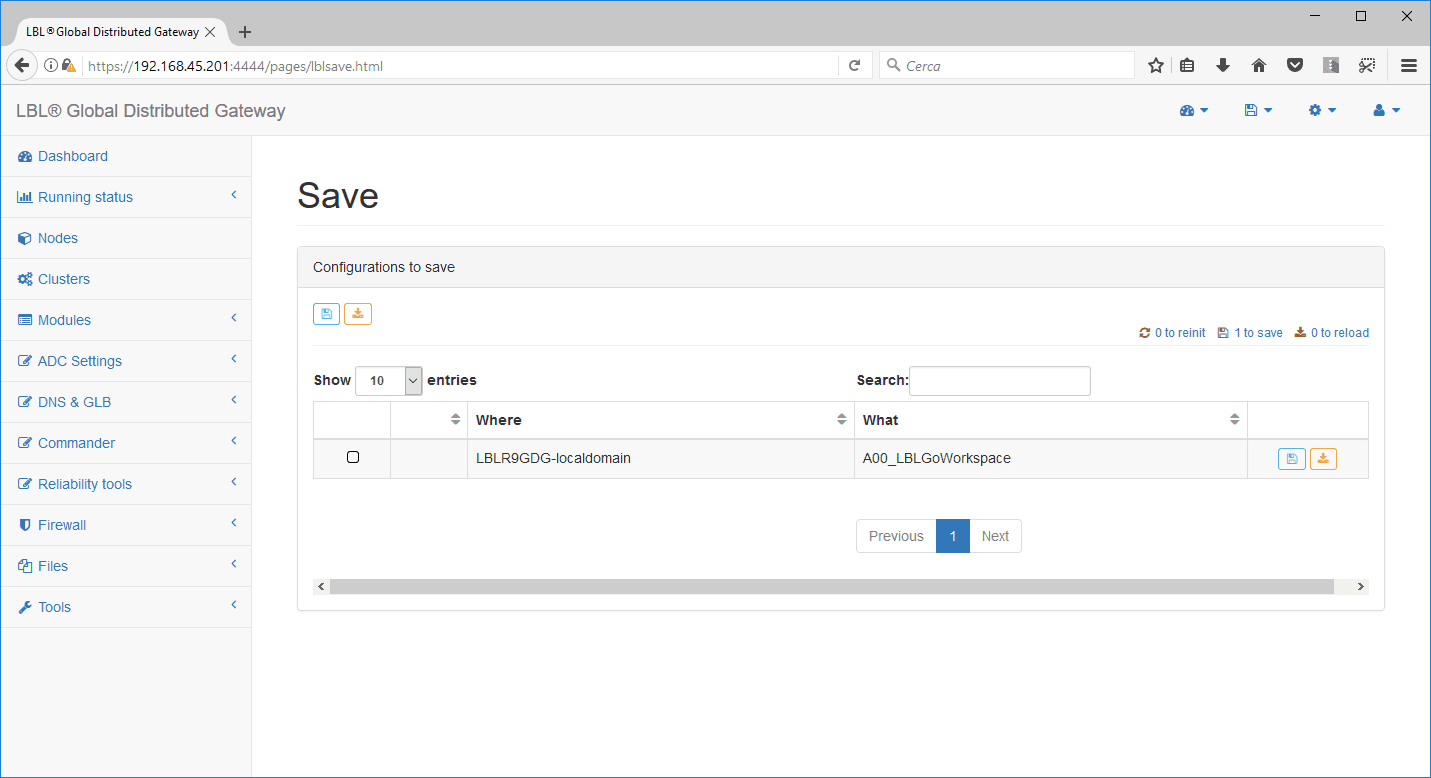Click the blue save-all icon above the table
Image resolution: width=1431 pixels, height=778 pixels.
[x=326, y=314]
